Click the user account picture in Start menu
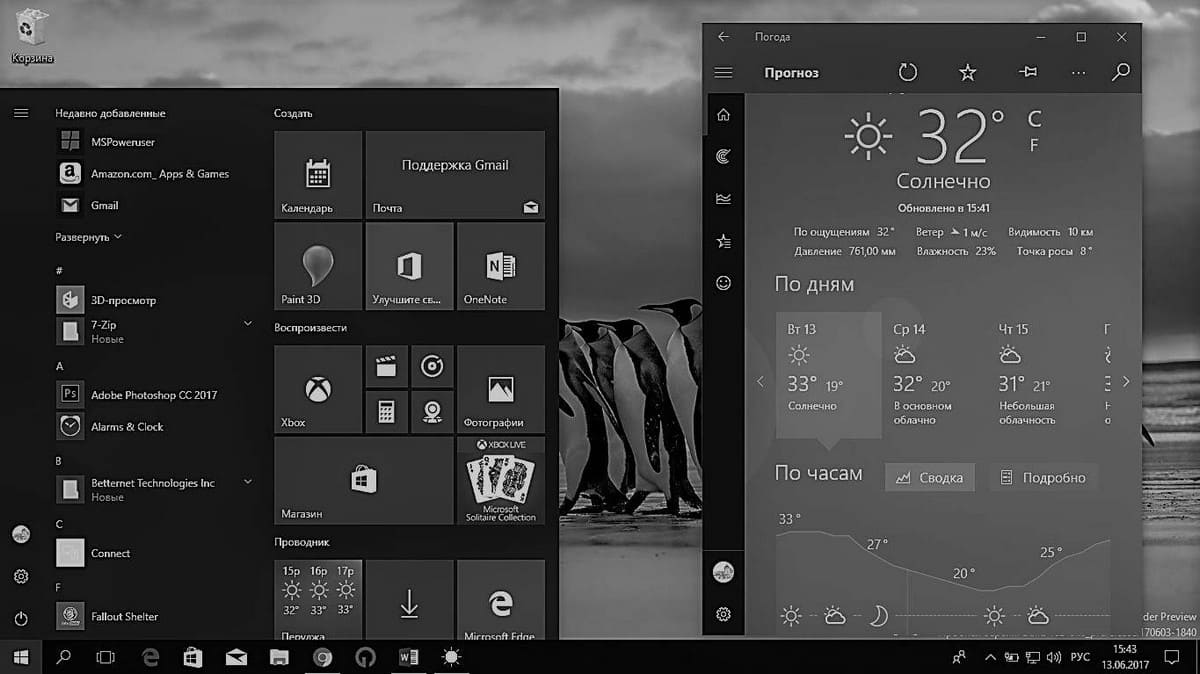The image size is (1200, 674). pyautogui.click(x=21, y=534)
